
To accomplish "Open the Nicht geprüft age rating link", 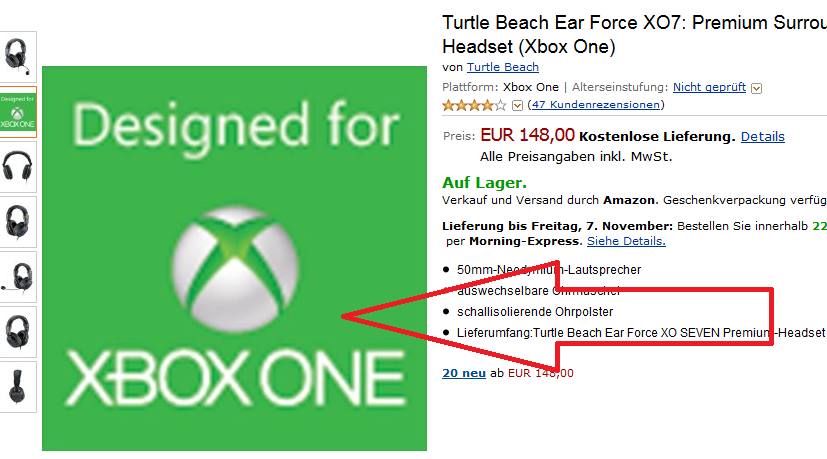I will pyautogui.click(x=710, y=87).
